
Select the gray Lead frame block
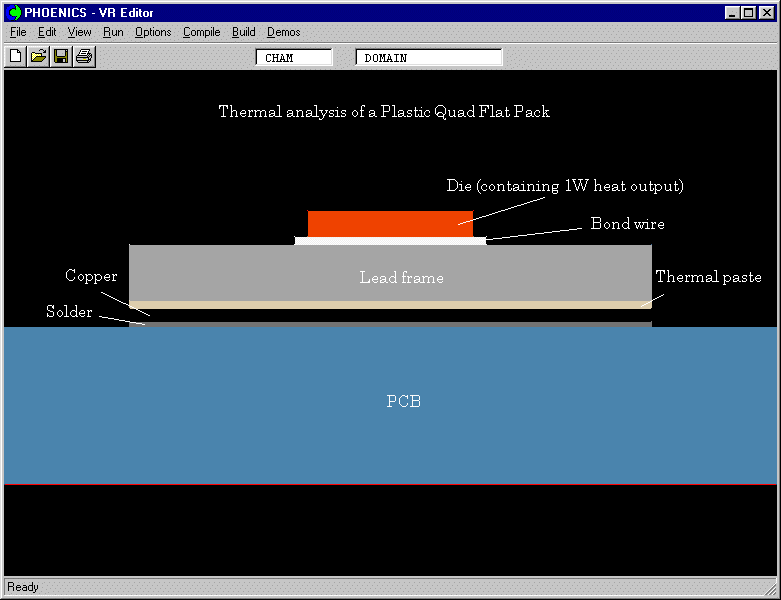pyautogui.click(x=250, y=273)
